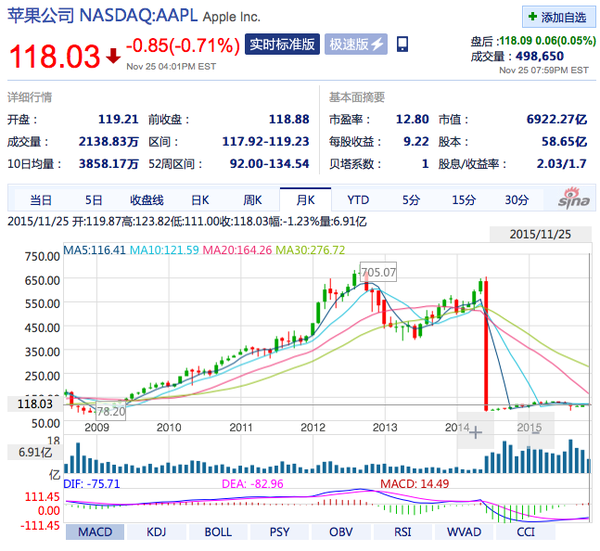The height and width of the screenshot is (551, 600).
Task: Select the 收盘线 tab
Action: tap(147, 200)
